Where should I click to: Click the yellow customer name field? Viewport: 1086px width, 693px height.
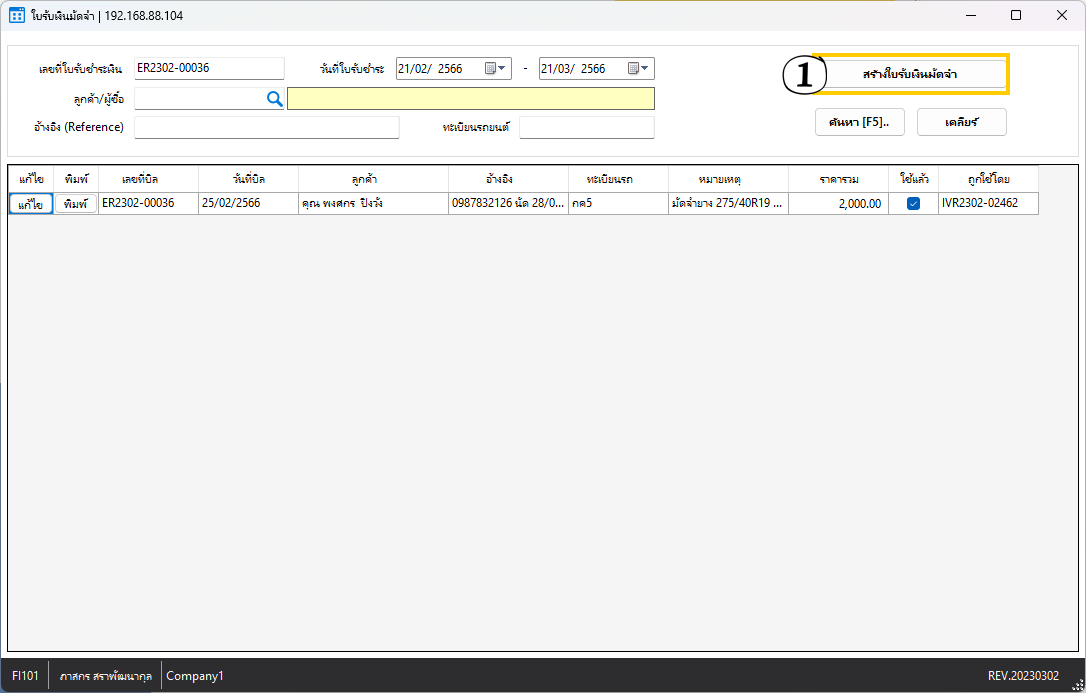(x=470, y=98)
